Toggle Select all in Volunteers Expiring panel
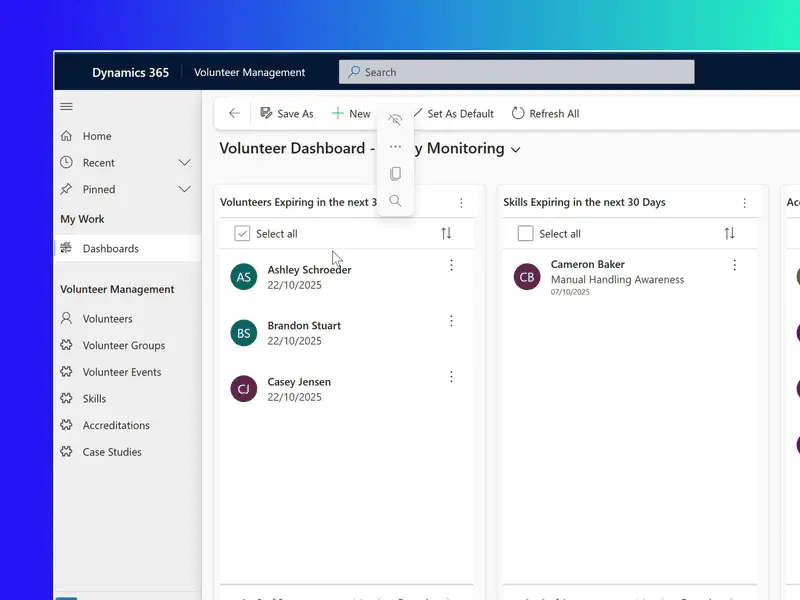800x600 pixels. click(242, 233)
